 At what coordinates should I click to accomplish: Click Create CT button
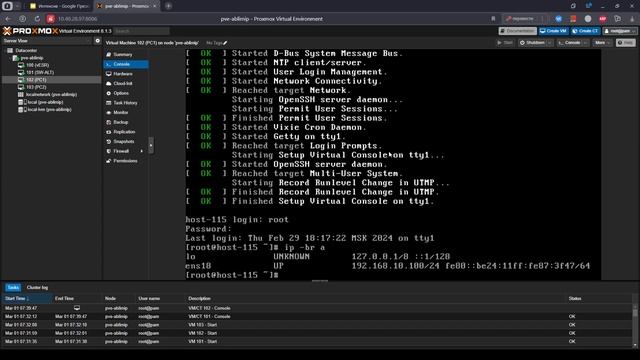[x=585, y=31]
